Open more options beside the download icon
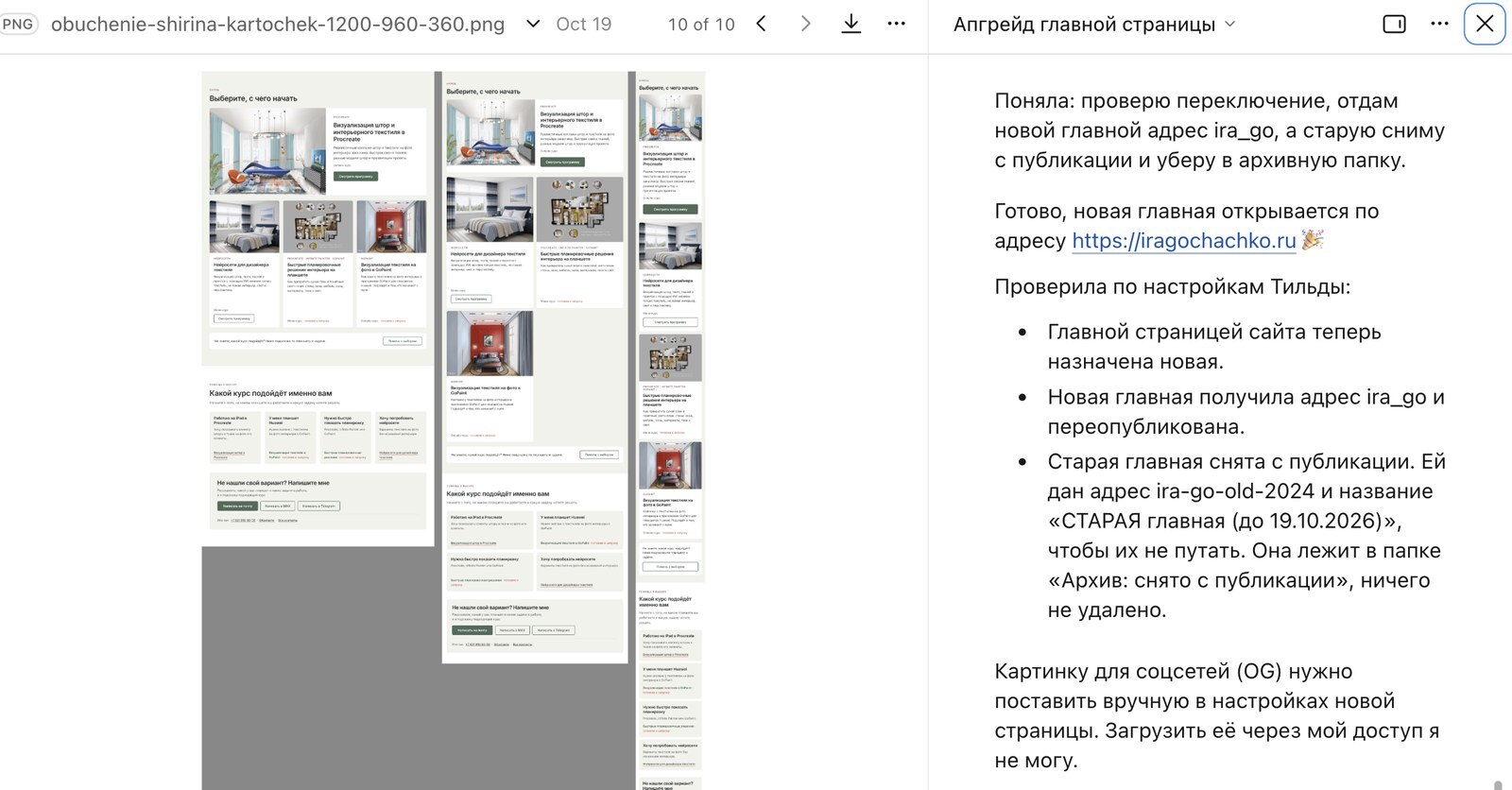The width and height of the screenshot is (1512, 790). click(x=896, y=25)
